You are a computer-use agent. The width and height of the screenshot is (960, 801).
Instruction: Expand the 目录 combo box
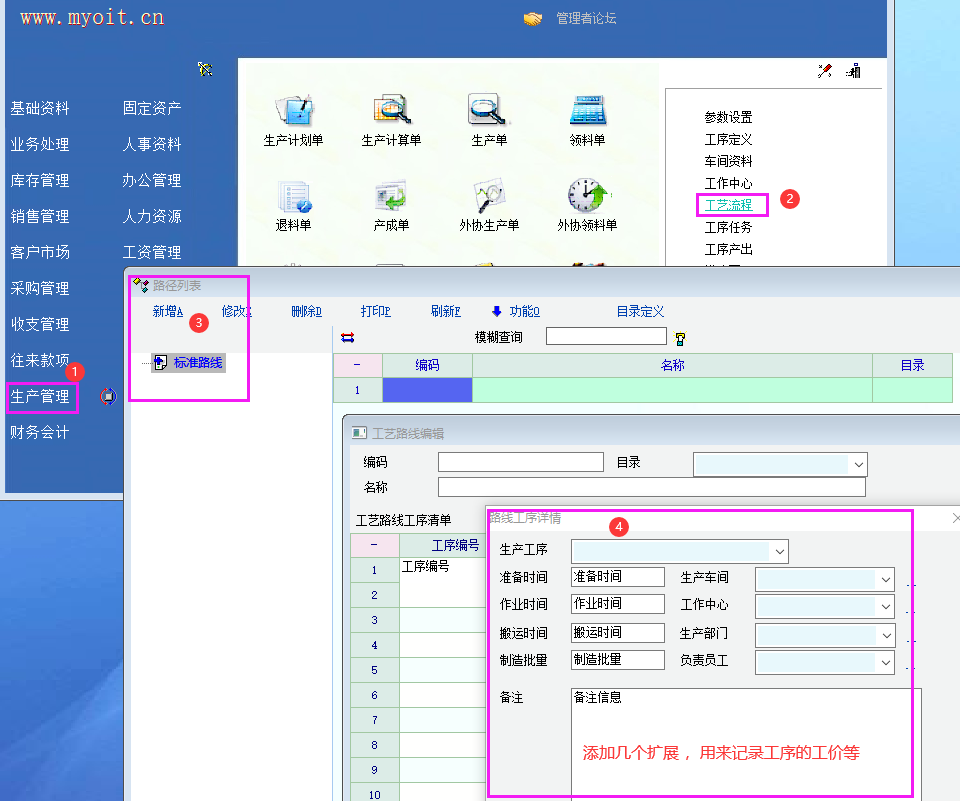[x=857, y=464]
